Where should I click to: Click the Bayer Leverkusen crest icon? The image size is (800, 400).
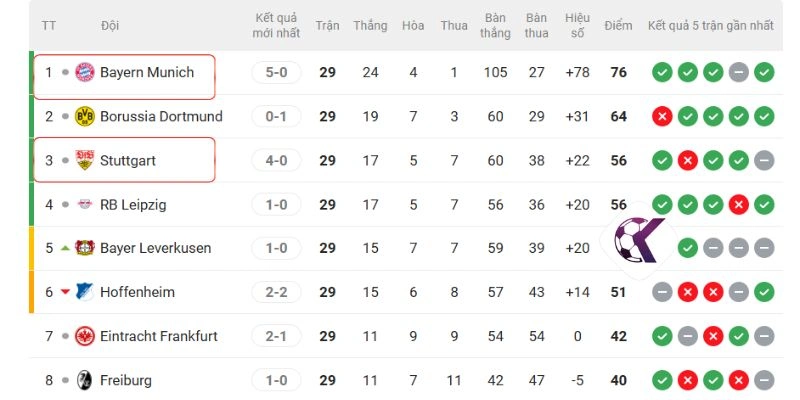[x=84, y=248]
